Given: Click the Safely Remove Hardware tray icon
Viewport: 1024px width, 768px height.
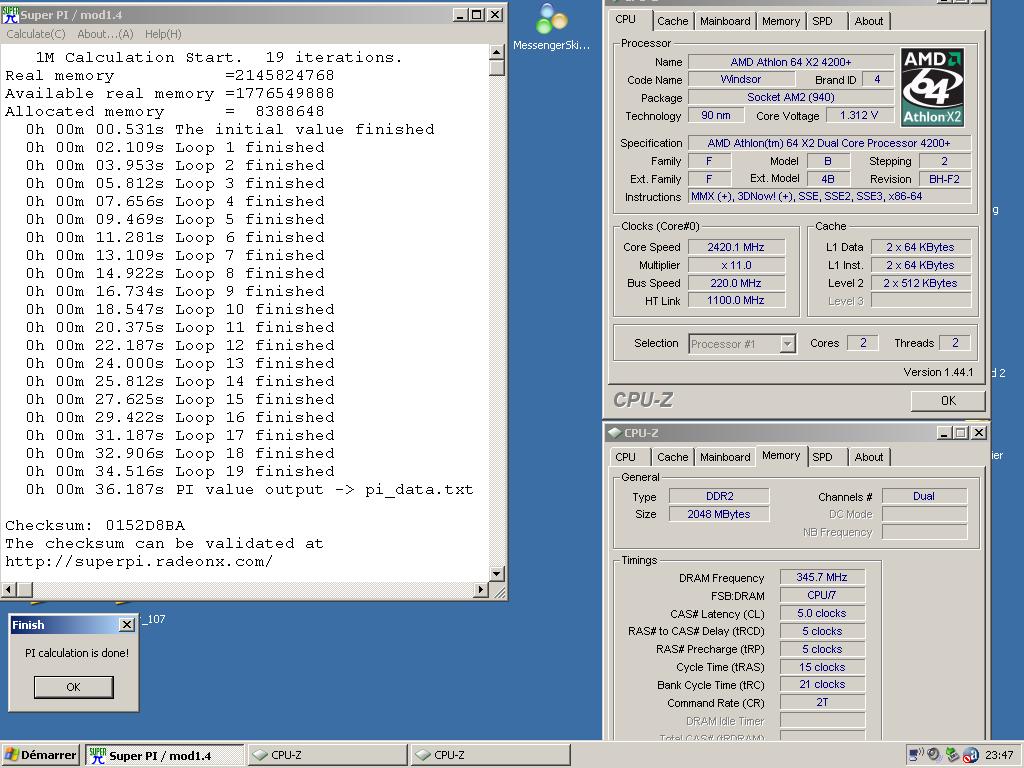Looking at the screenshot, I should (x=952, y=755).
